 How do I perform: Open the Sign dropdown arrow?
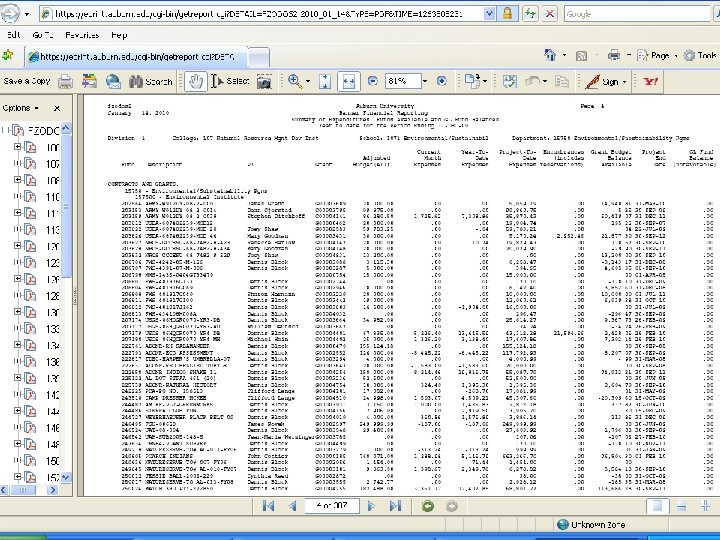coord(624,82)
